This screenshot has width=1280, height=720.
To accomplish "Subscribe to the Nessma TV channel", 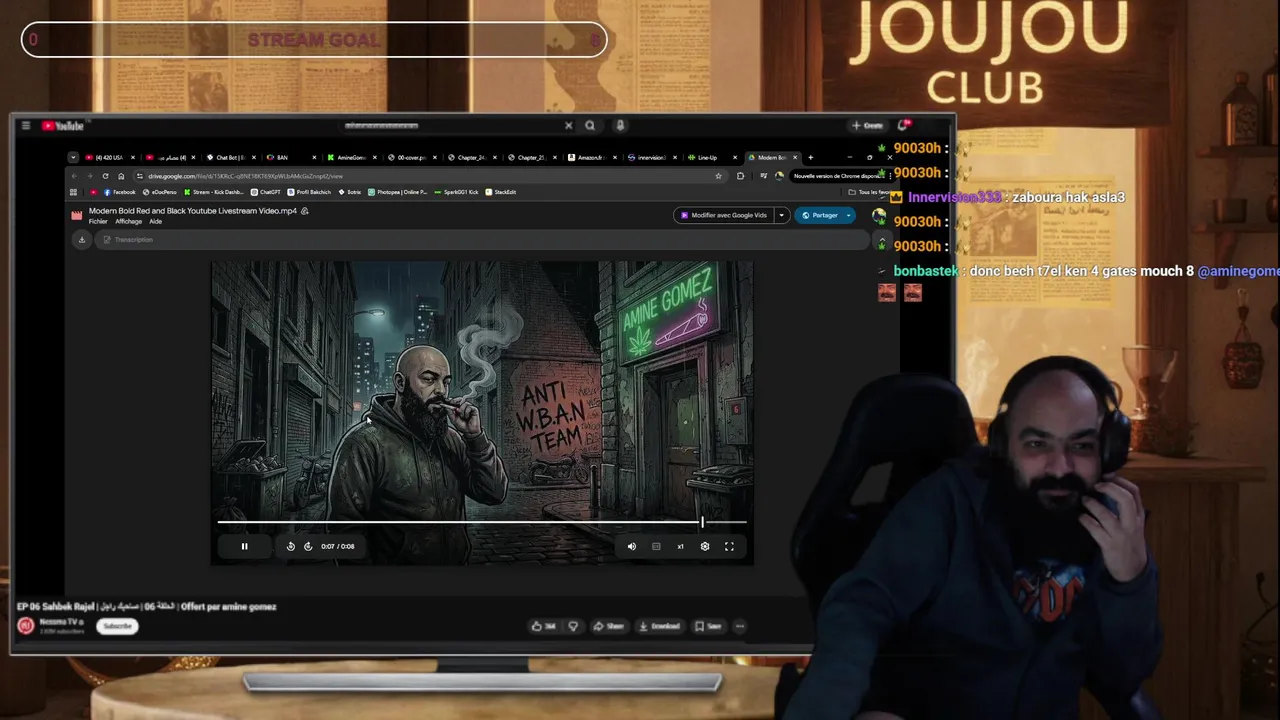I will point(117,626).
